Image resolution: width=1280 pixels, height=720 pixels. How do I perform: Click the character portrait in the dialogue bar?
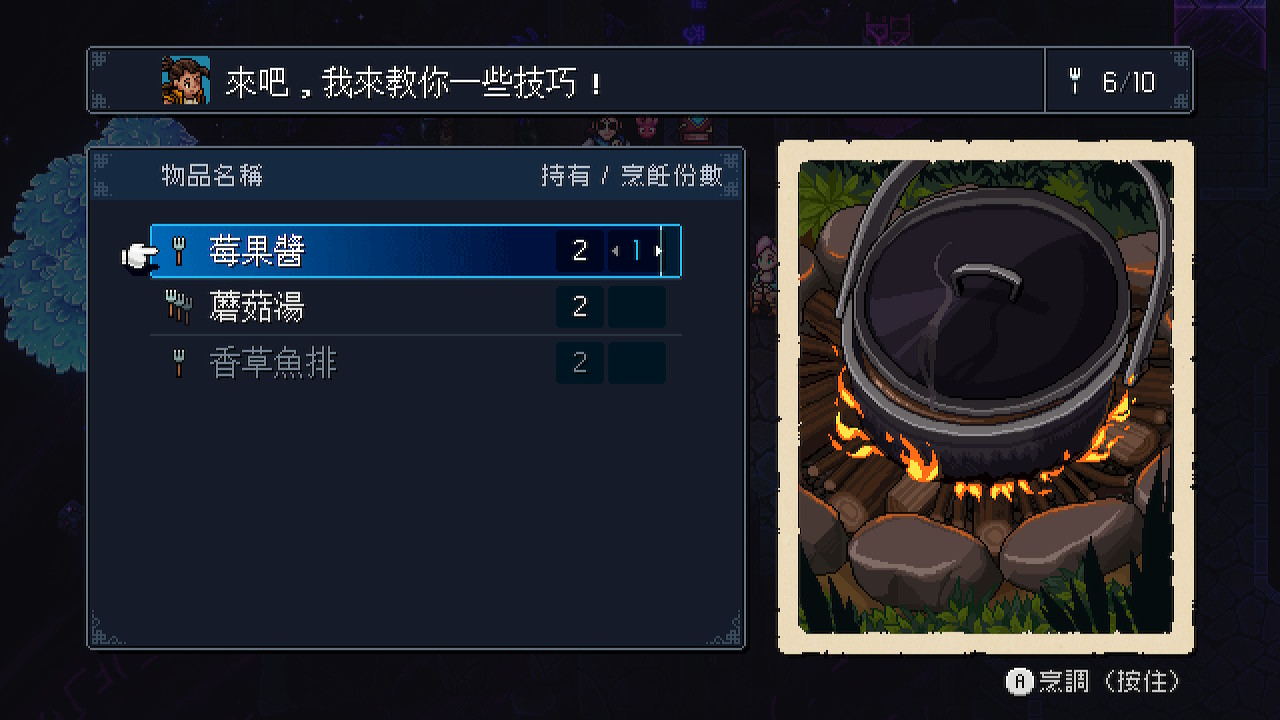[186, 80]
